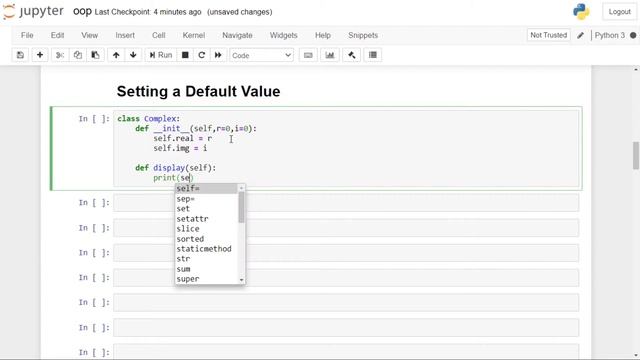Click the bar chart toolbar icon
The width and height of the screenshot is (640, 360).
(x=330, y=55)
